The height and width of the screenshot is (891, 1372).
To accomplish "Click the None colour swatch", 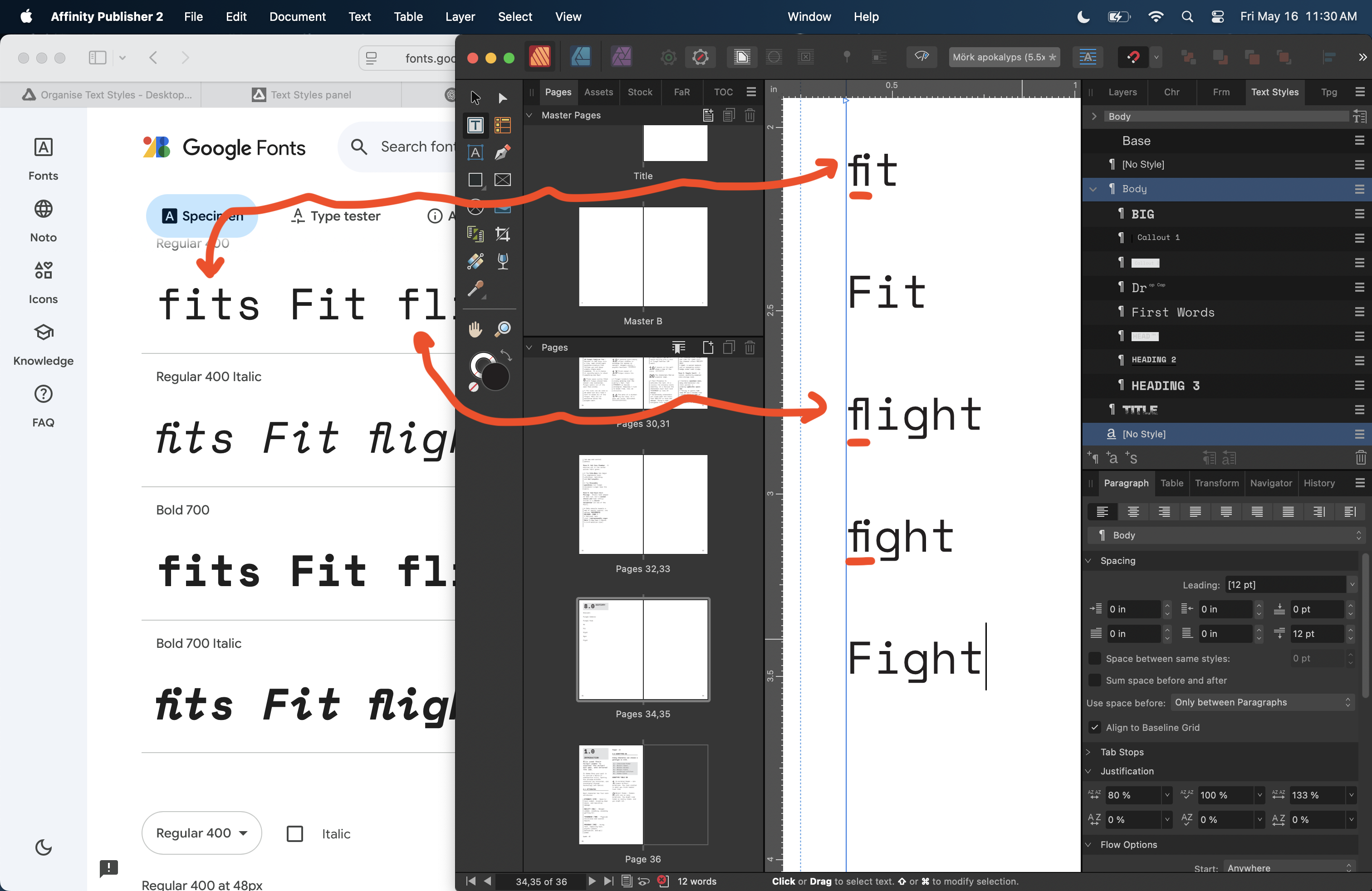I will tap(473, 387).
